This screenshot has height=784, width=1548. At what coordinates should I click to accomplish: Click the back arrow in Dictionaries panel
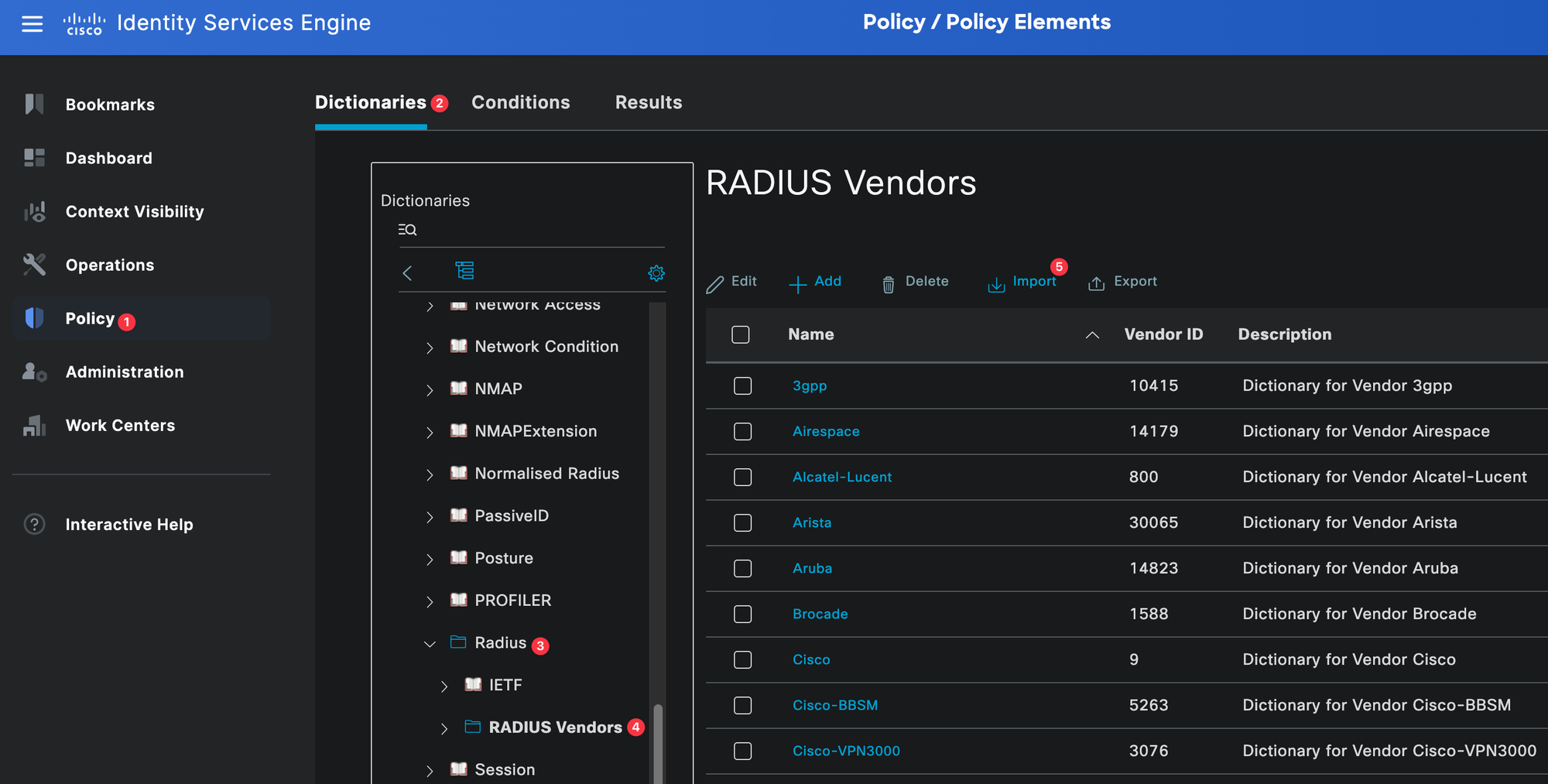(407, 273)
